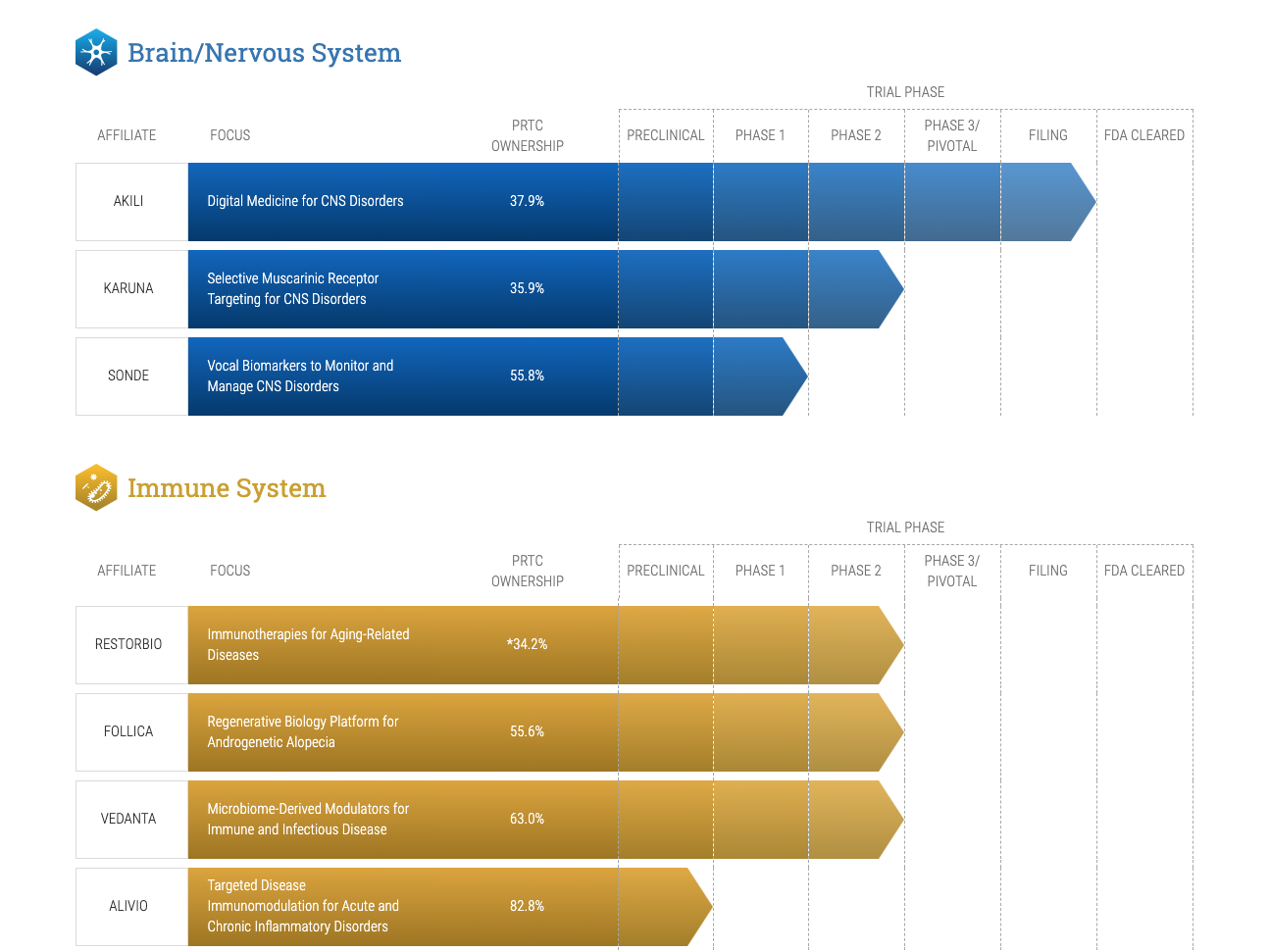
Task: Click the 35.9% ownership value
Action: click(x=527, y=288)
